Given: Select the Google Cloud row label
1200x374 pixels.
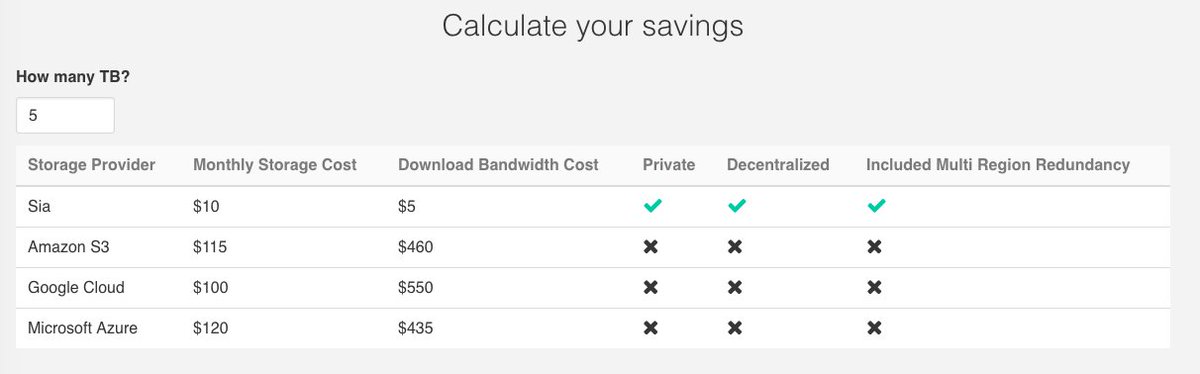Looking at the screenshot, I should pos(76,287).
